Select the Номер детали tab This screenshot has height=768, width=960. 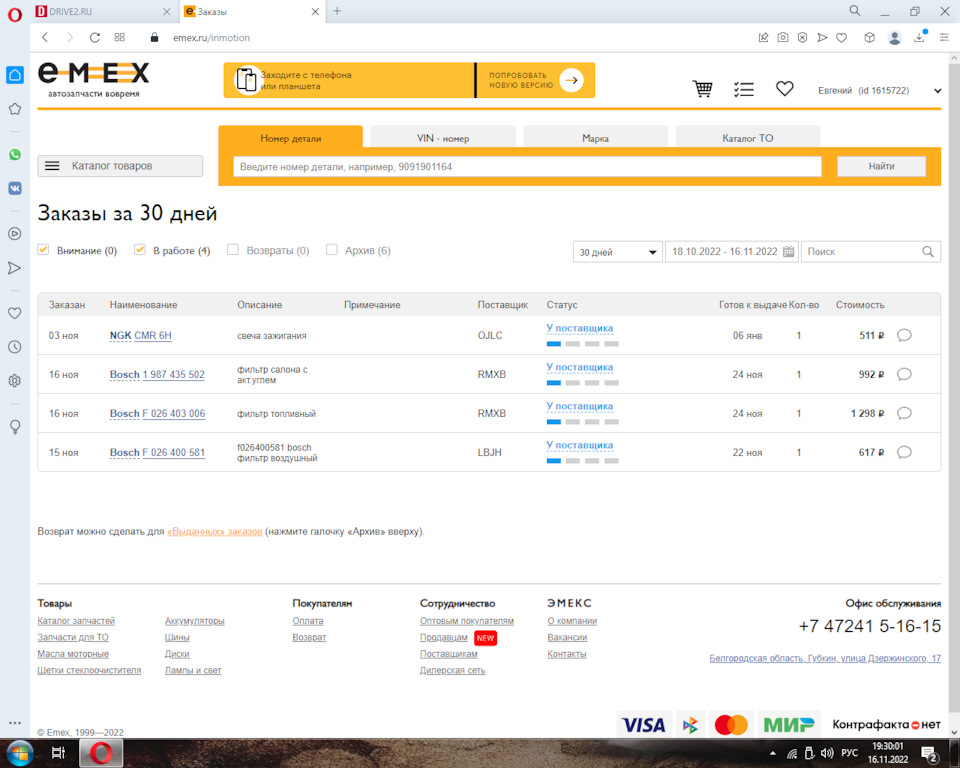pyautogui.click(x=291, y=138)
